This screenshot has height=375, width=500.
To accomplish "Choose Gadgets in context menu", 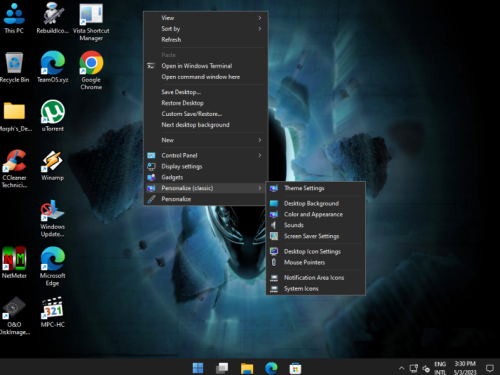I will [x=206, y=177].
